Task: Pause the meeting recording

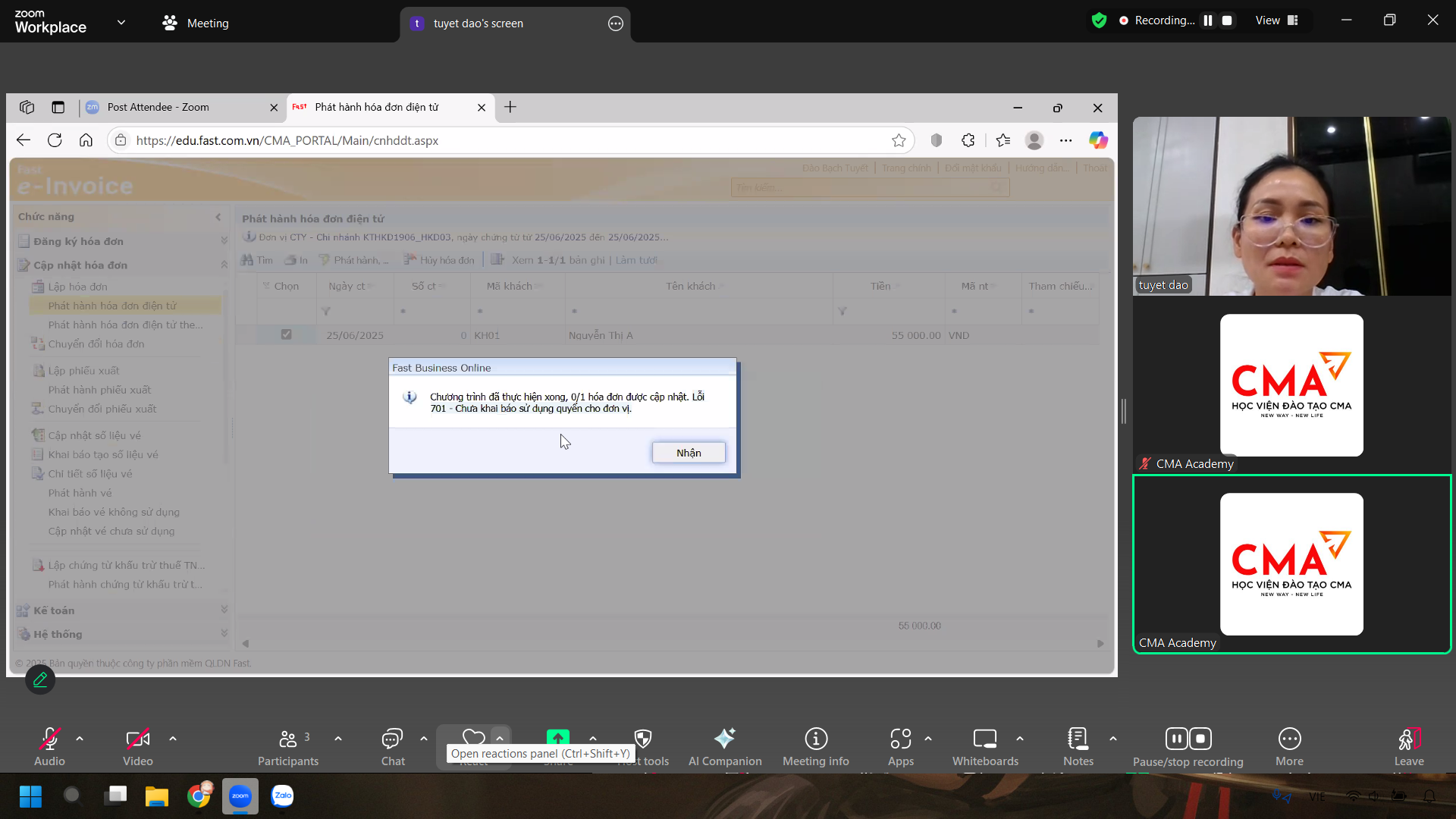Action: point(1207,20)
